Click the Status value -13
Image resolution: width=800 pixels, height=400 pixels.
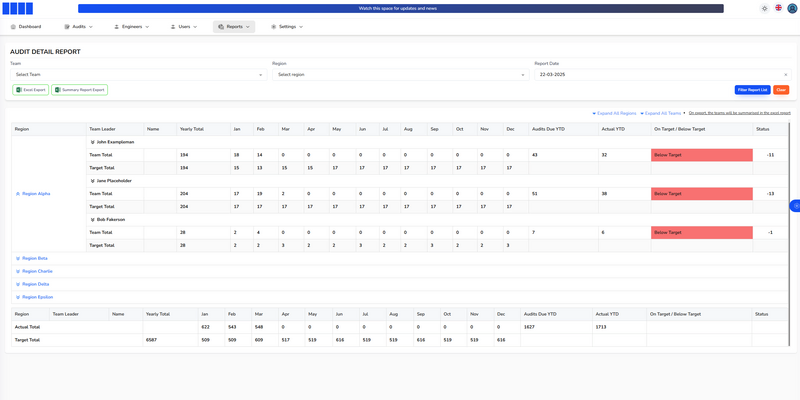(x=770, y=194)
